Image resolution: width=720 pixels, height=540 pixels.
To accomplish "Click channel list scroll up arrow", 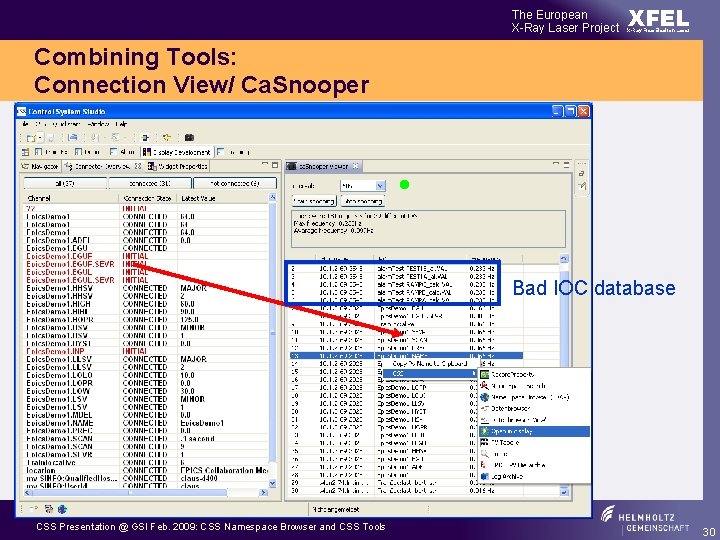I will click(x=272, y=197).
